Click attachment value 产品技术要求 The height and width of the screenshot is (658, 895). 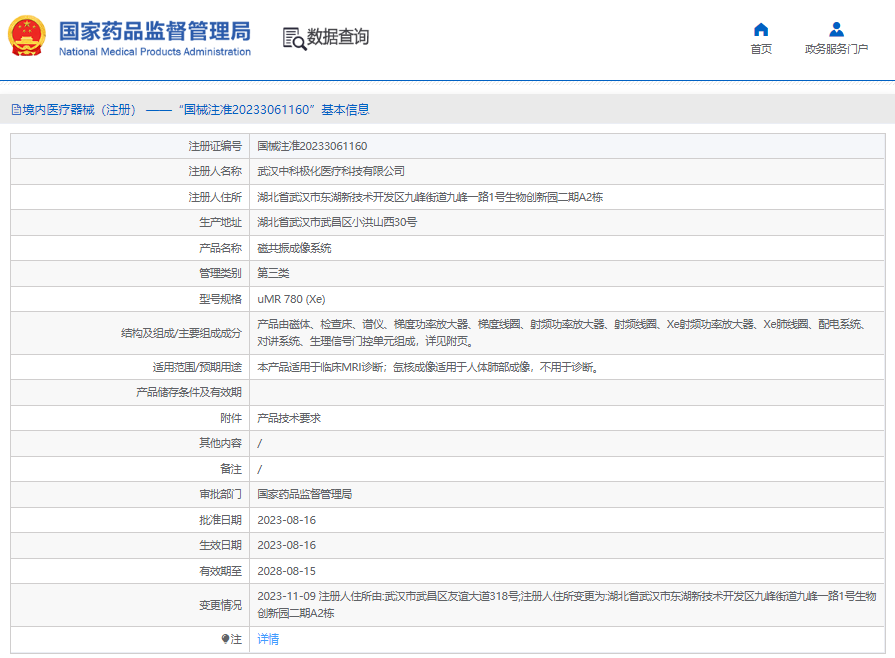tap(289, 418)
